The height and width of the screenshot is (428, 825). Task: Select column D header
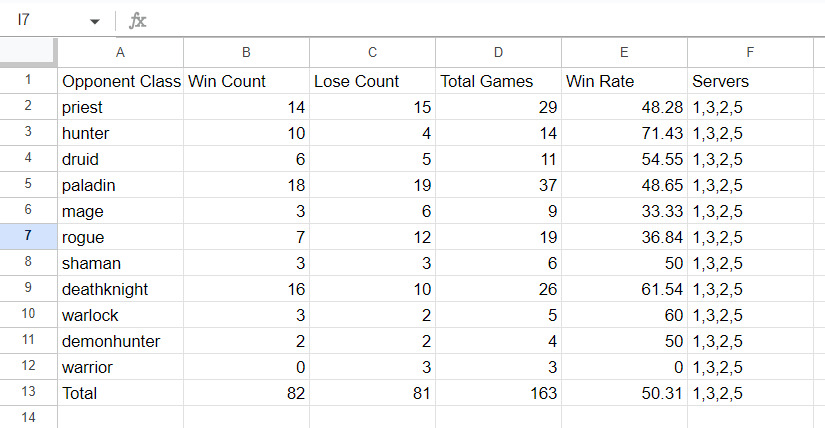[x=498, y=53]
